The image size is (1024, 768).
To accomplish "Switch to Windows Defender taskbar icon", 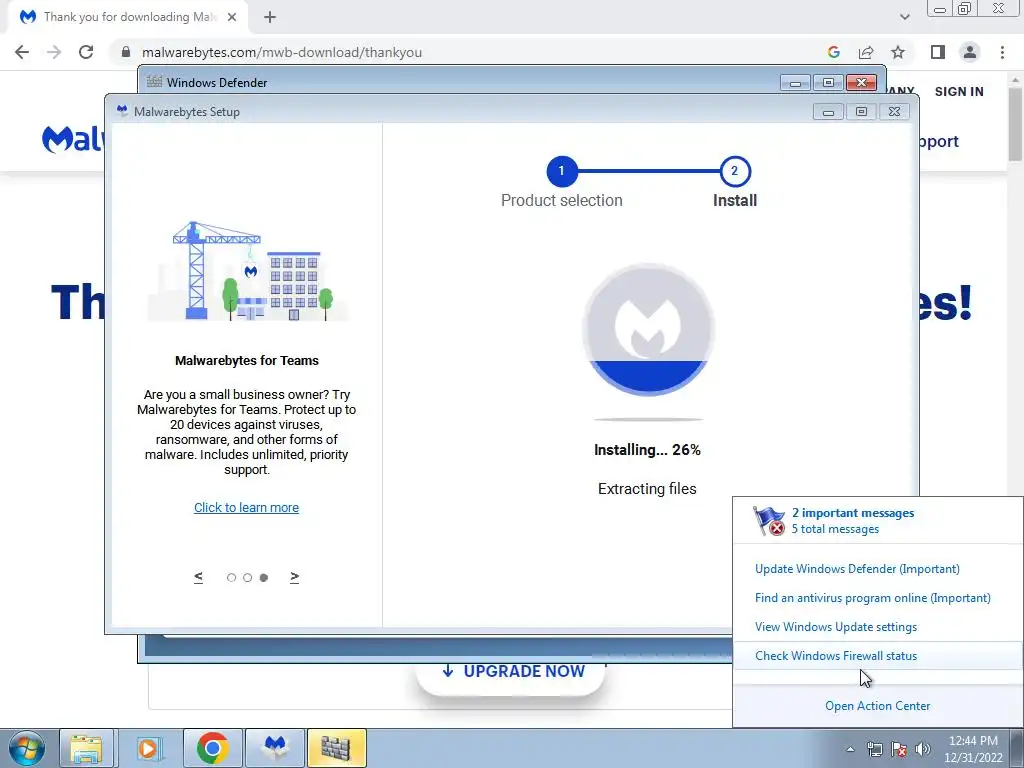I will point(336,748).
